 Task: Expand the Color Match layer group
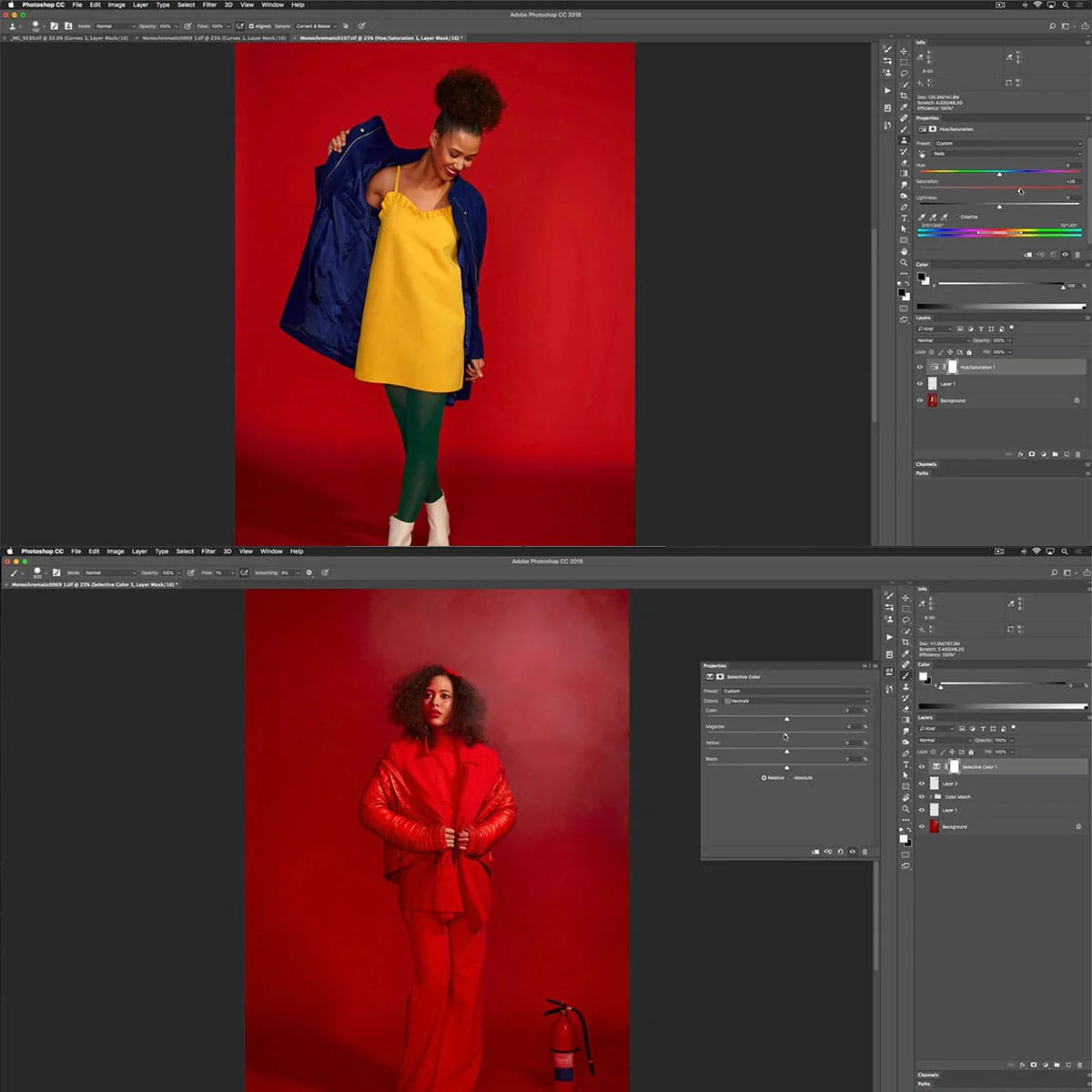click(x=931, y=797)
